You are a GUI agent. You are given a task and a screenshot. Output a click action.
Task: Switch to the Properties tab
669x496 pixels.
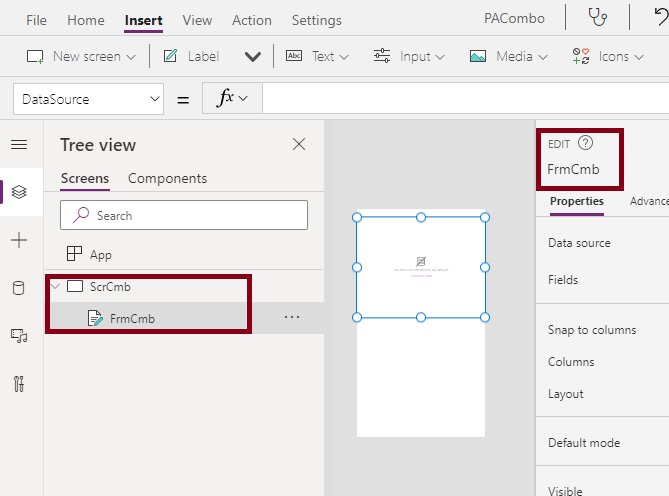coord(576,201)
